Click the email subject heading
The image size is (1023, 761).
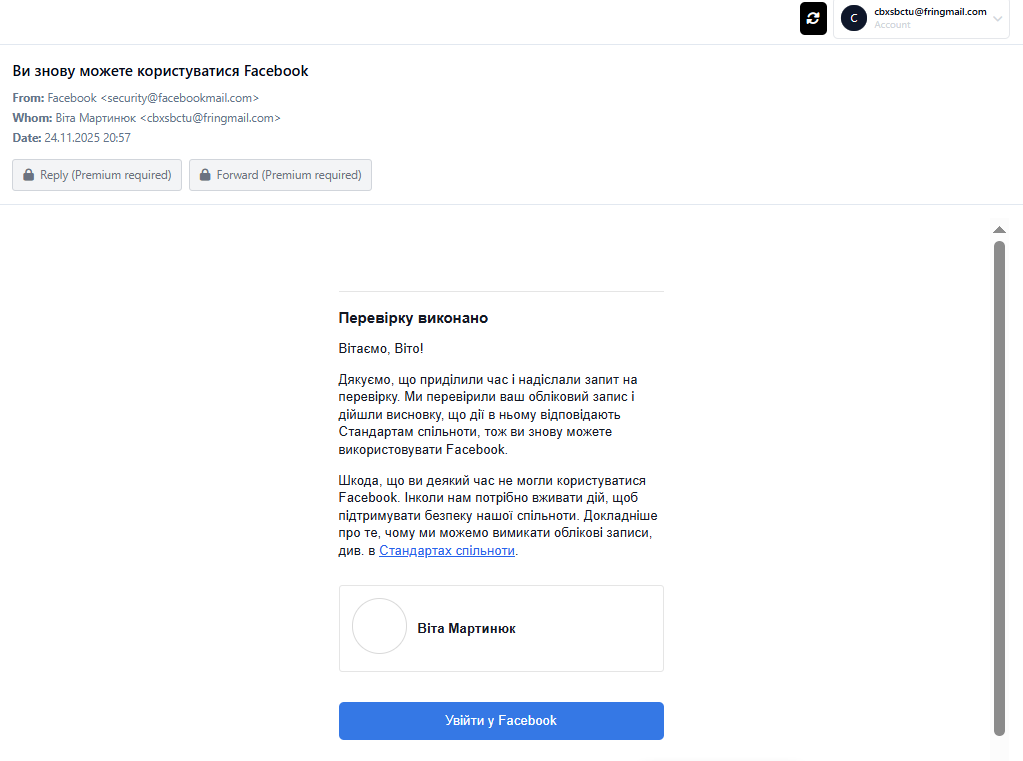click(160, 71)
